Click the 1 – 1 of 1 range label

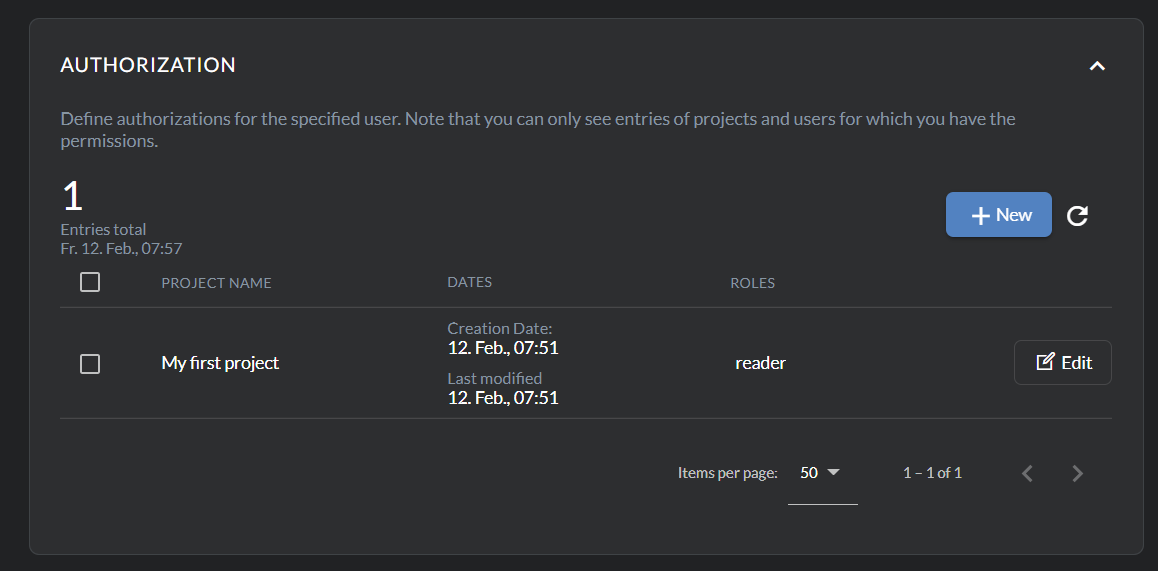pyautogui.click(x=932, y=473)
